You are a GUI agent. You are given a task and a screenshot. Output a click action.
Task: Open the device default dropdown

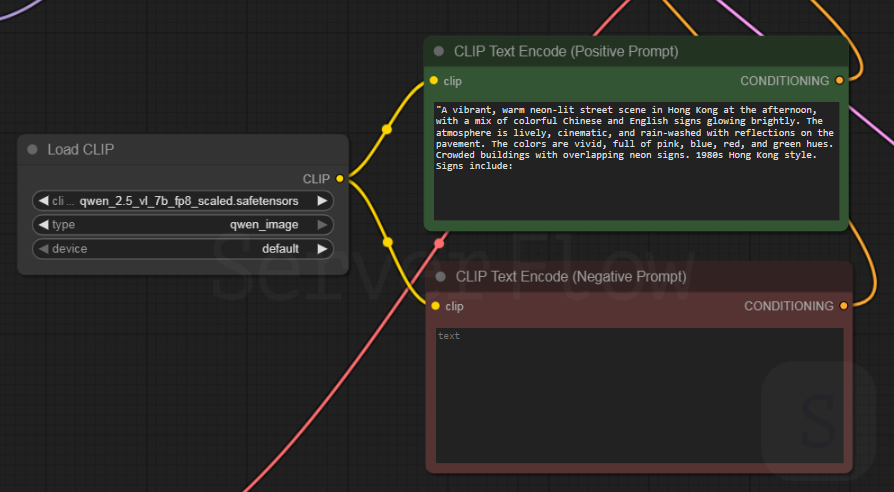click(x=183, y=249)
